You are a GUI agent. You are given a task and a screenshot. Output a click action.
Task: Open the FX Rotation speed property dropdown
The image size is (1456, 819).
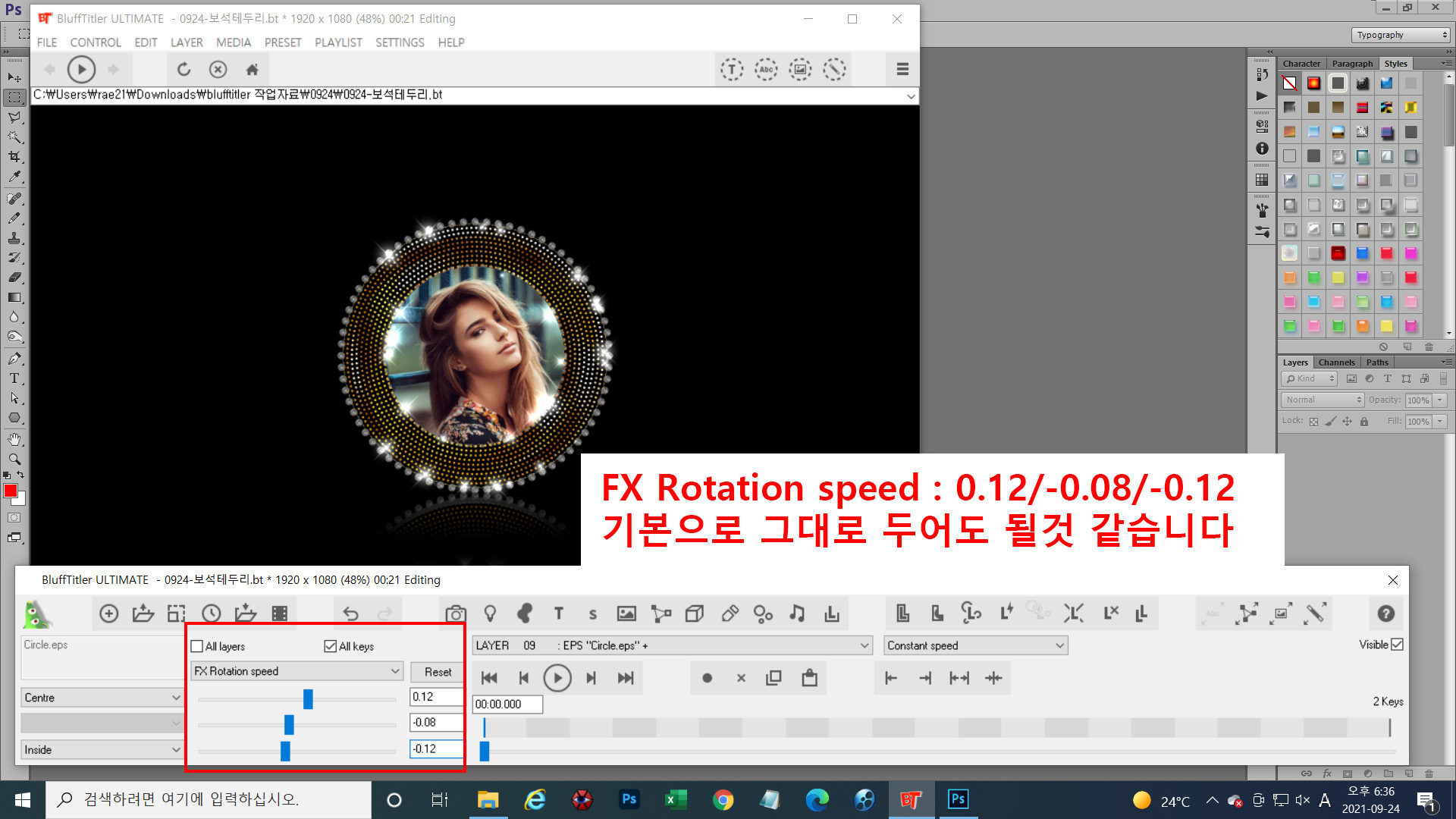coord(297,671)
